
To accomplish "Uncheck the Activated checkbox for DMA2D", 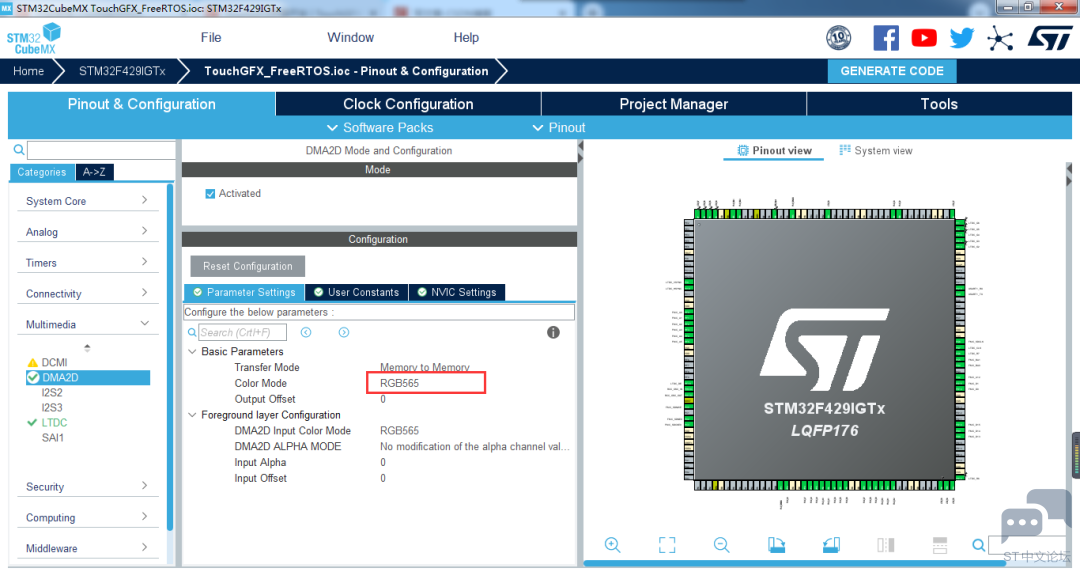I will [x=210, y=194].
